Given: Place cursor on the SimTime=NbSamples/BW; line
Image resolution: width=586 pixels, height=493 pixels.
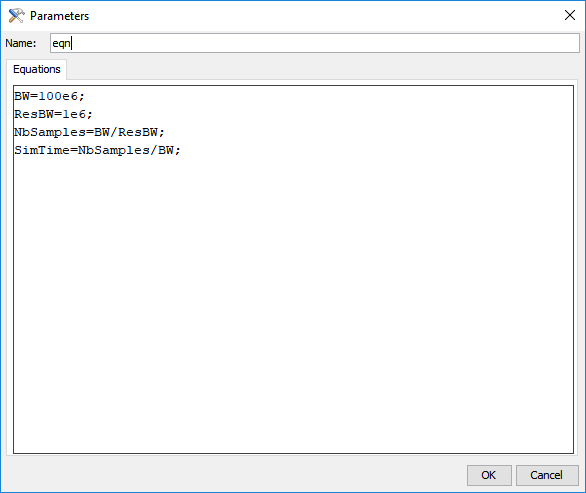Looking at the screenshot, I should point(97,150).
